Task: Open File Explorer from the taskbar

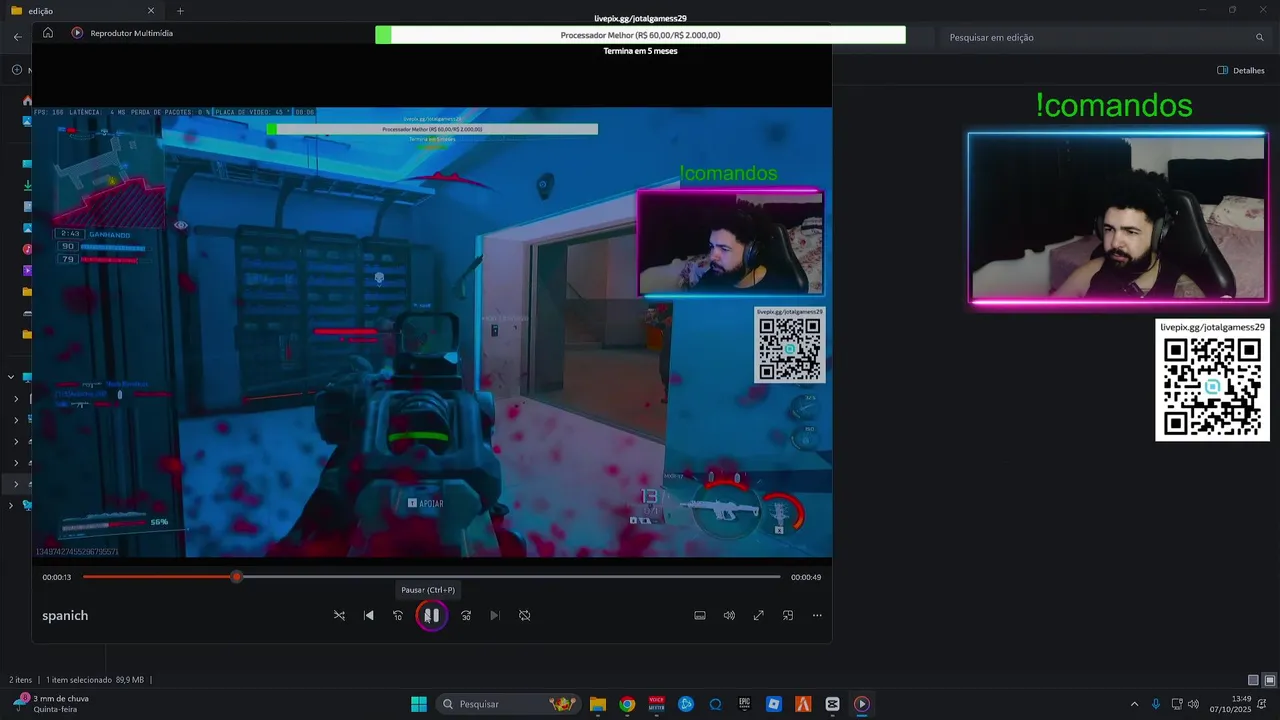Action: 597,704
